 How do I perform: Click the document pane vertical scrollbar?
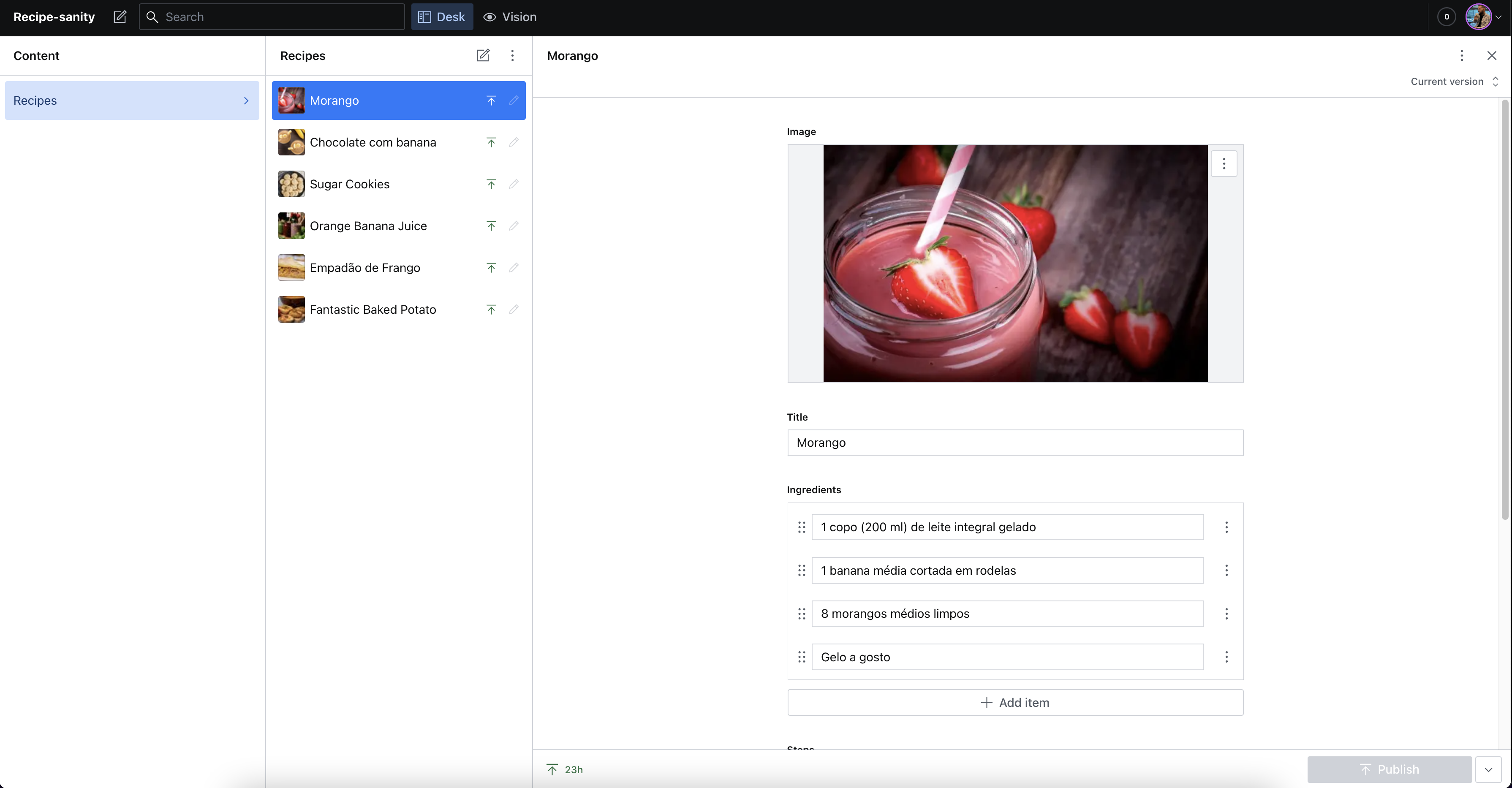pos(1505,310)
